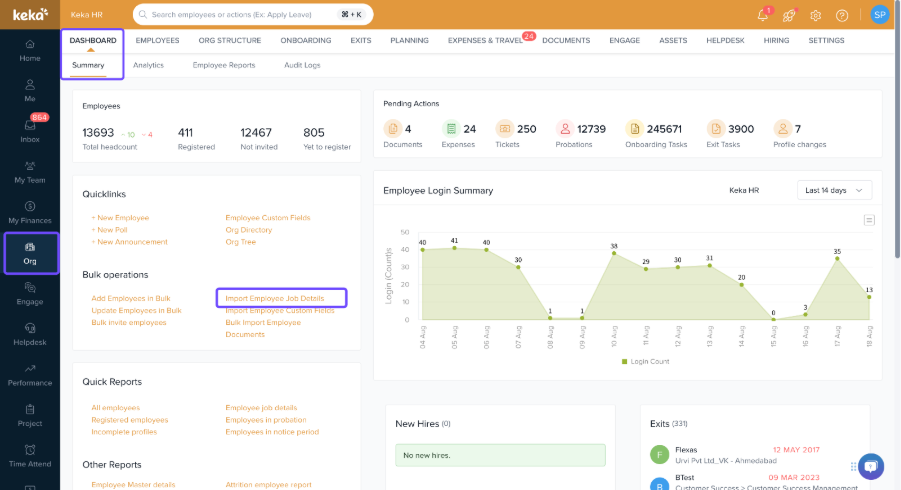Open pending Profile changes icon

(x=782, y=128)
